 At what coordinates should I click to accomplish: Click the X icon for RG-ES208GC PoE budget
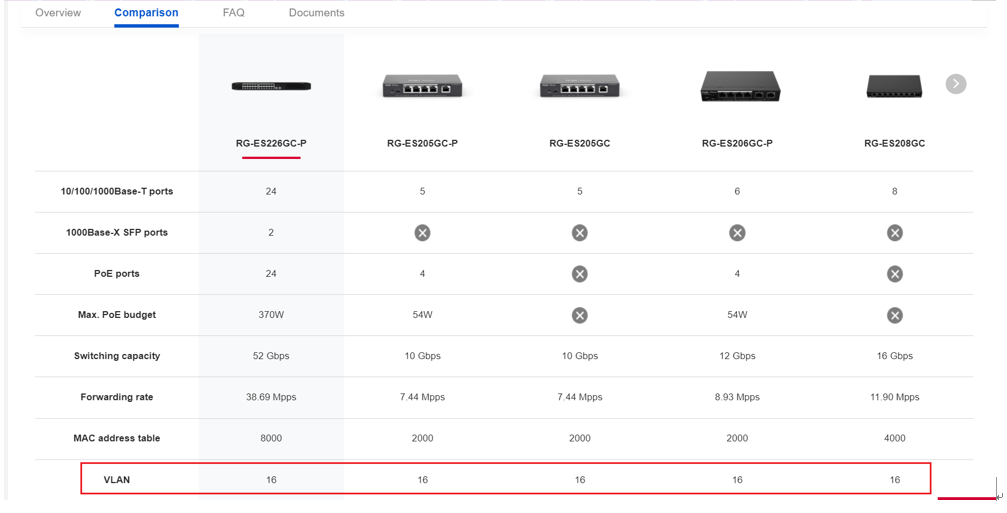click(x=895, y=315)
